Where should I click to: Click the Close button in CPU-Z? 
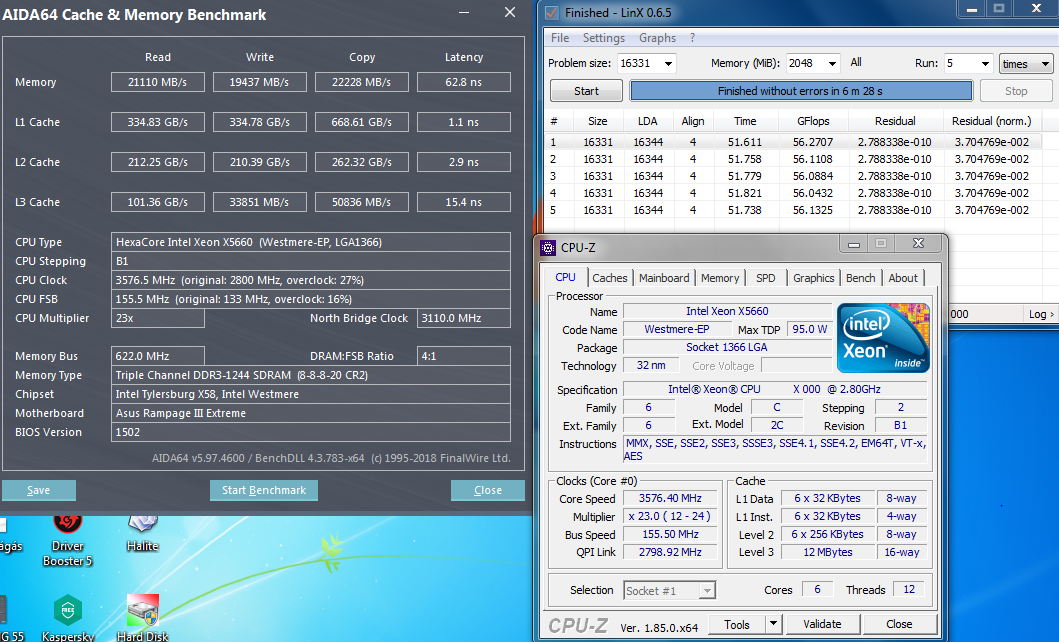(899, 624)
